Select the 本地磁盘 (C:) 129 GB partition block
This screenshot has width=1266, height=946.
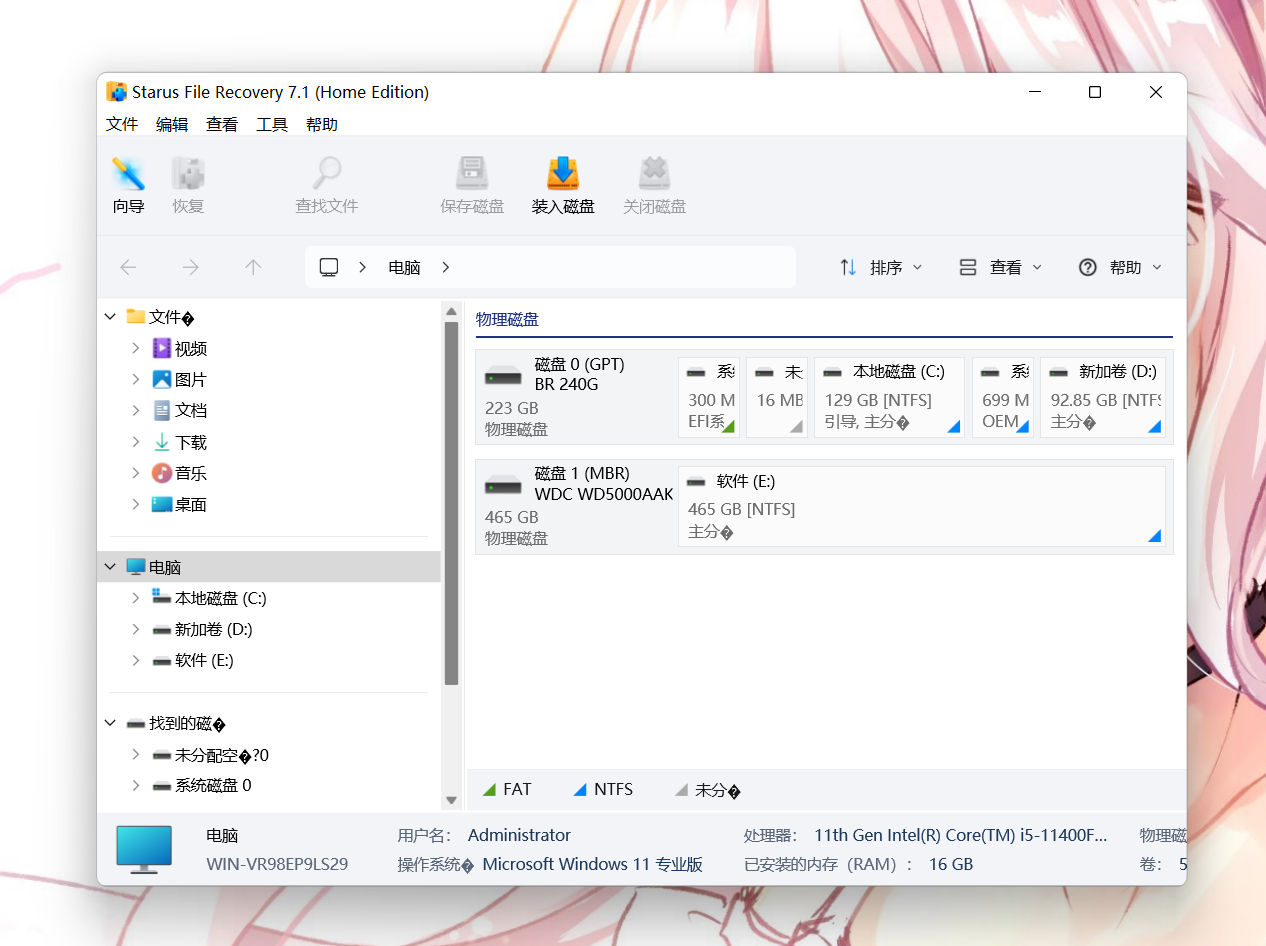889,397
